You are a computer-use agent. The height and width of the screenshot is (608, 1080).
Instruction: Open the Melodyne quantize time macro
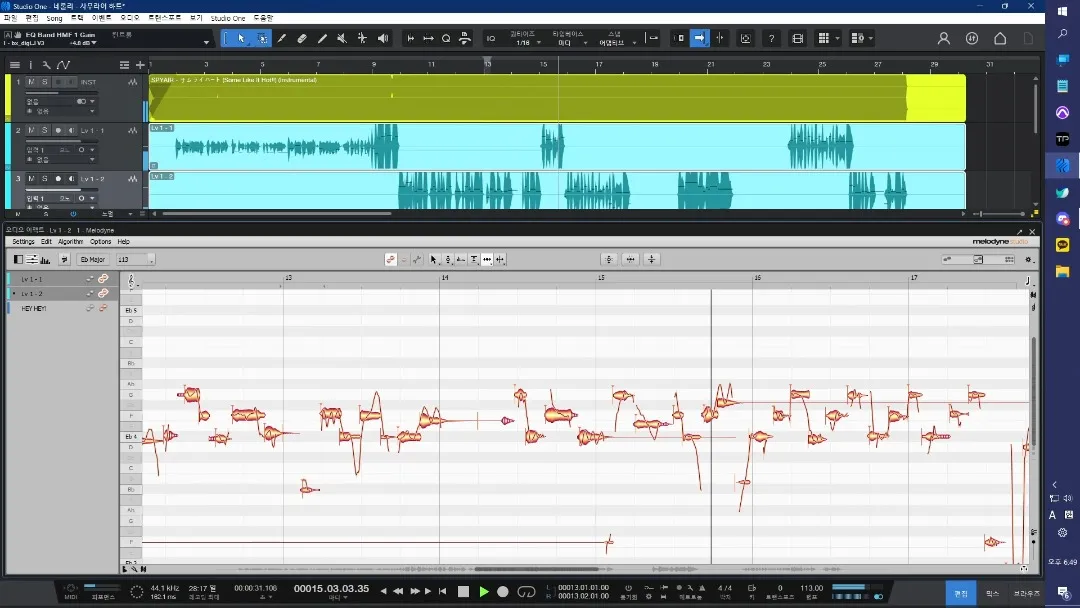(x=630, y=260)
